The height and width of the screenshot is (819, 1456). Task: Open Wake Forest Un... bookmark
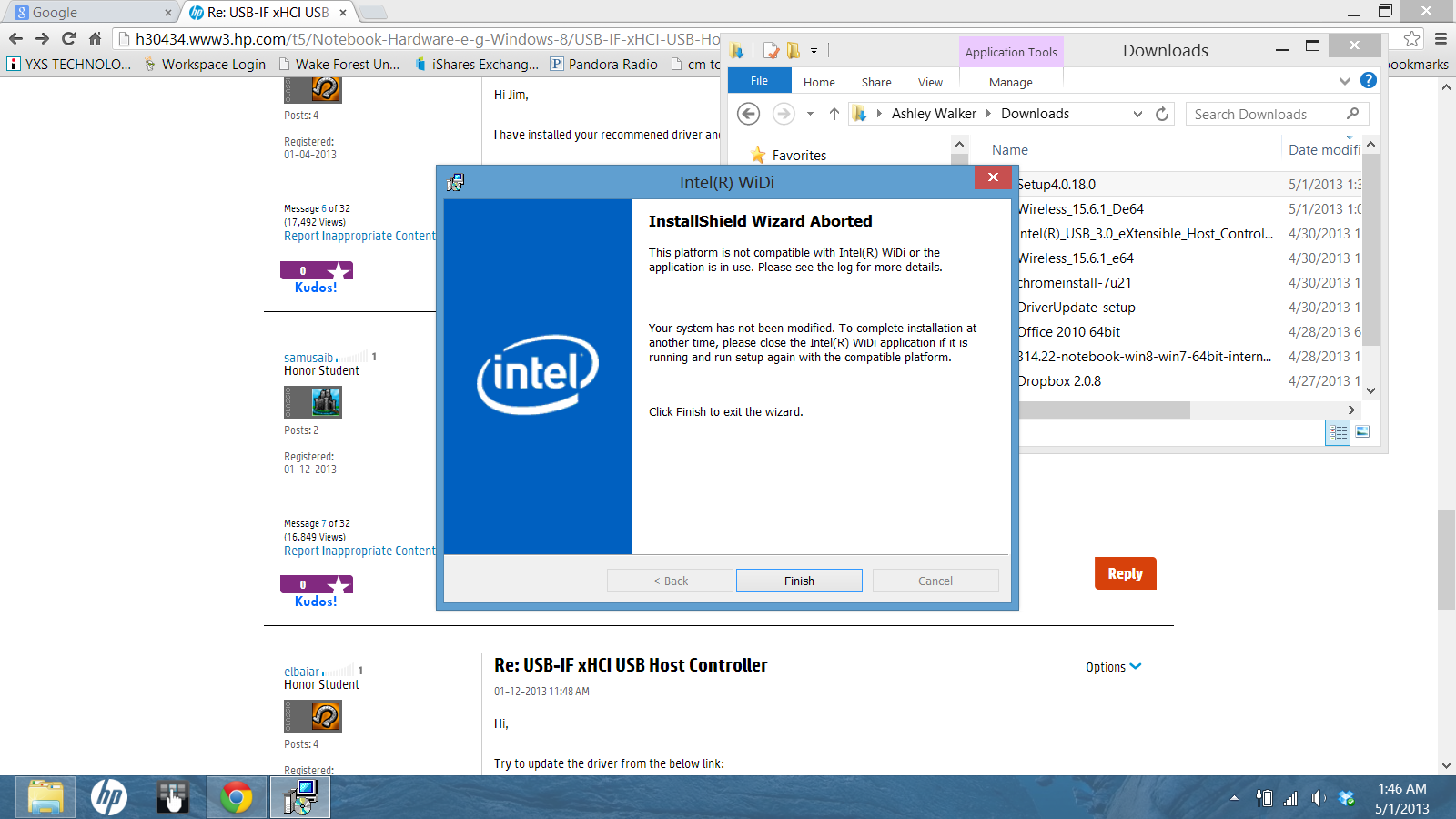[x=339, y=64]
